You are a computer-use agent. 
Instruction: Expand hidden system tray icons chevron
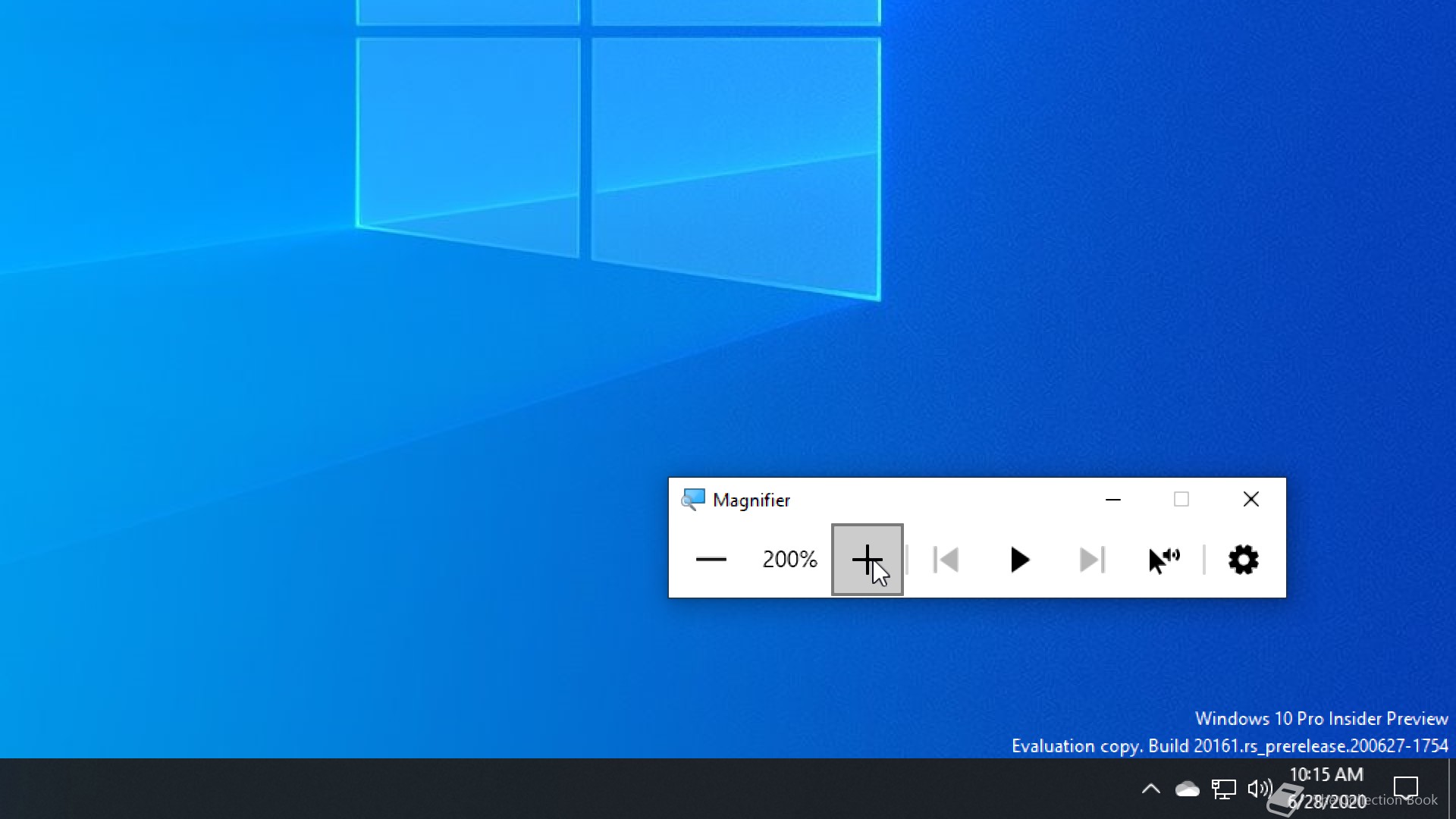pos(1150,789)
